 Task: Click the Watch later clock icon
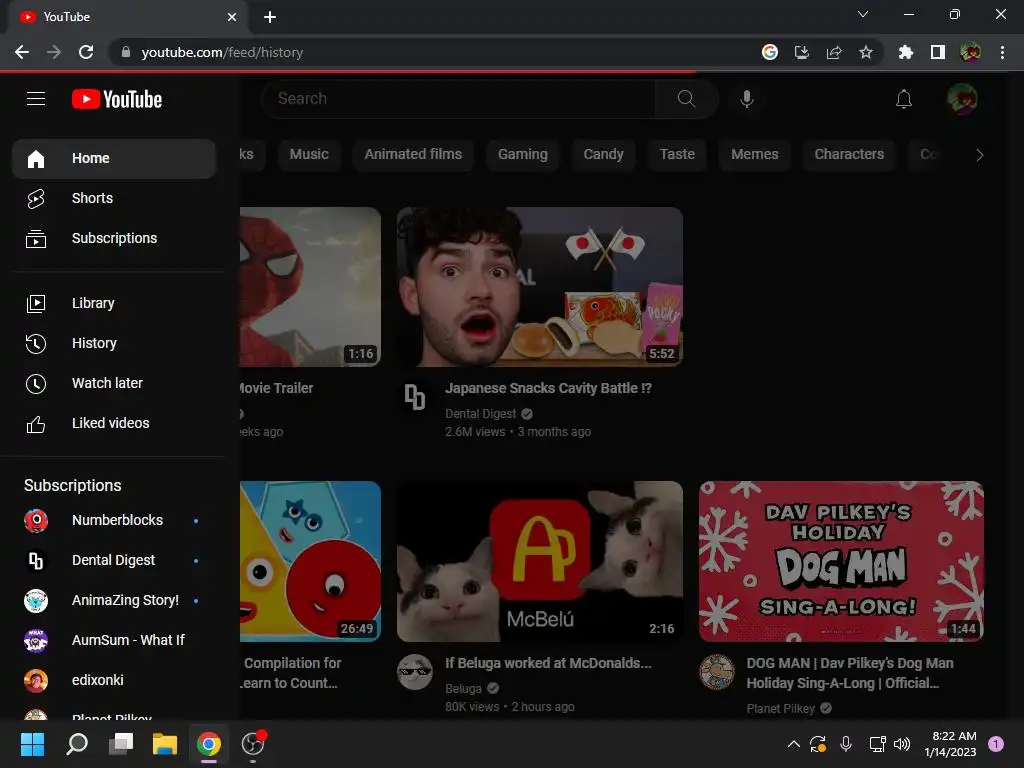[x=36, y=384]
